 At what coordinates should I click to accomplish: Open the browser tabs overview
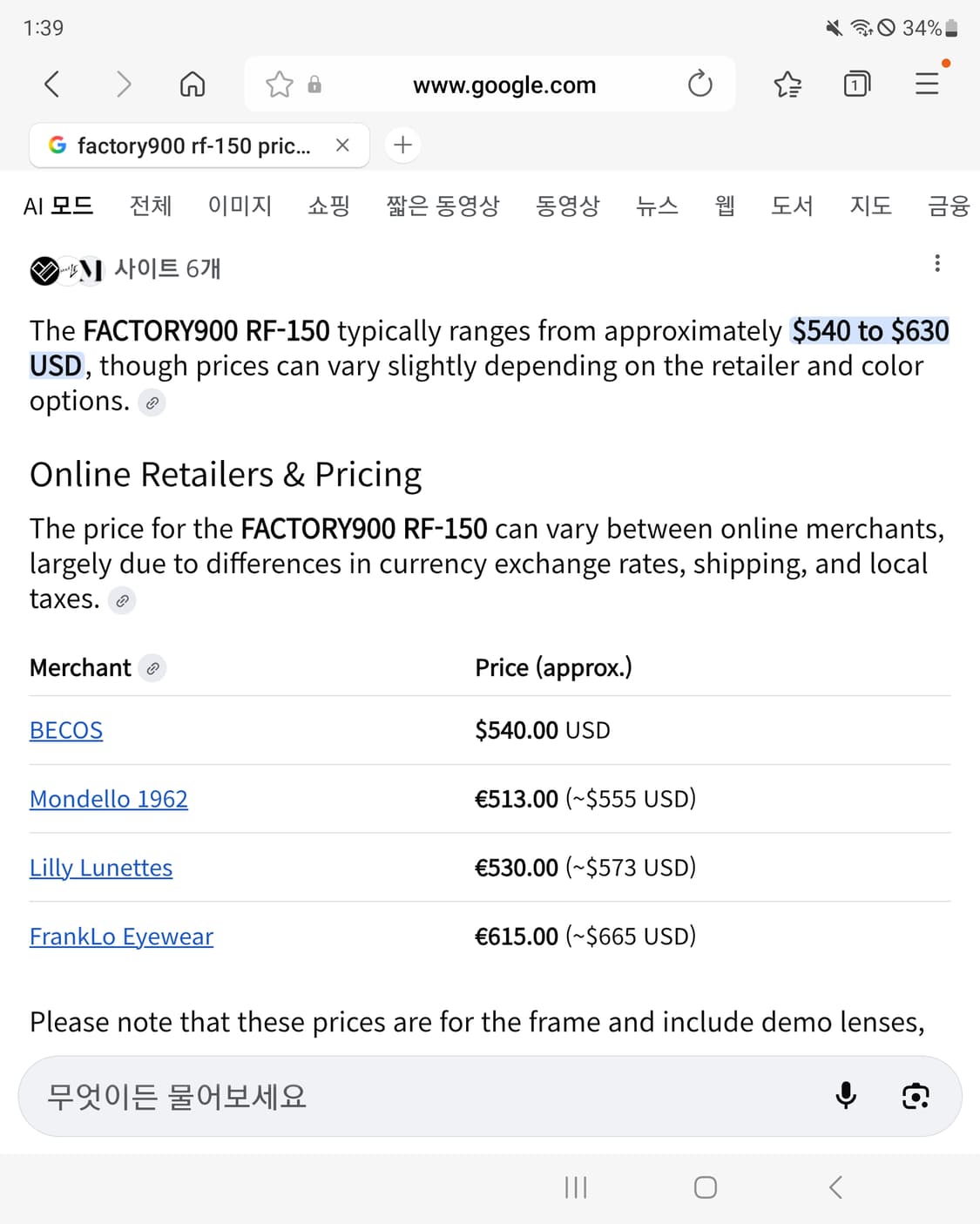tap(855, 84)
